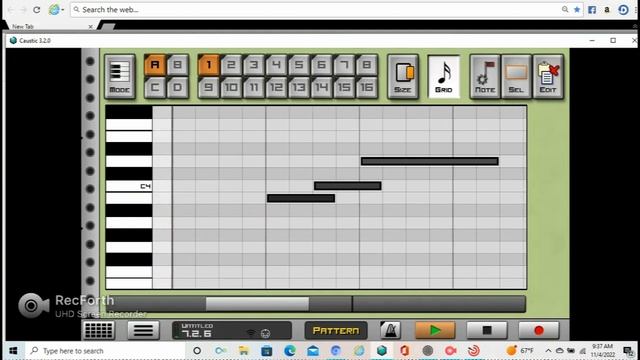Image resolution: width=640 pixels, height=360 pixels.
Task: Open the Amazon extension icon in browser
Action: pyautogui.click(x=607, y=10)
